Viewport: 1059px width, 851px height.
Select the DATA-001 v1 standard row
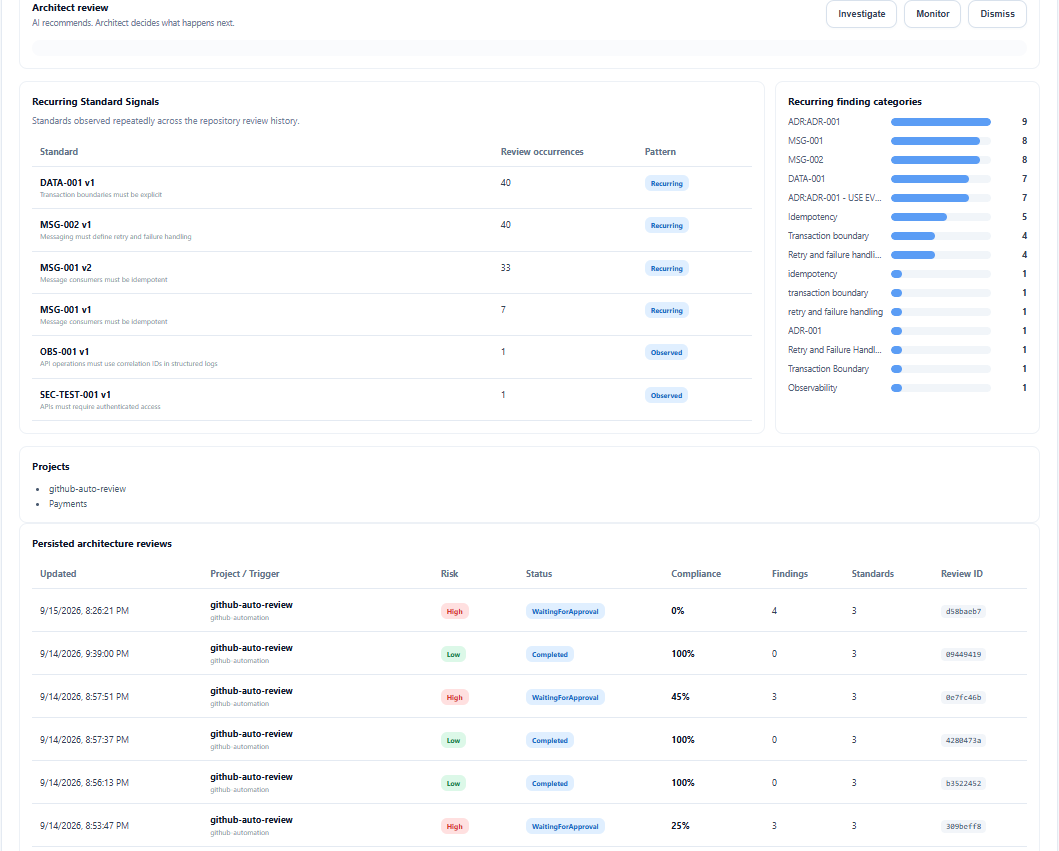coord(392,188)
